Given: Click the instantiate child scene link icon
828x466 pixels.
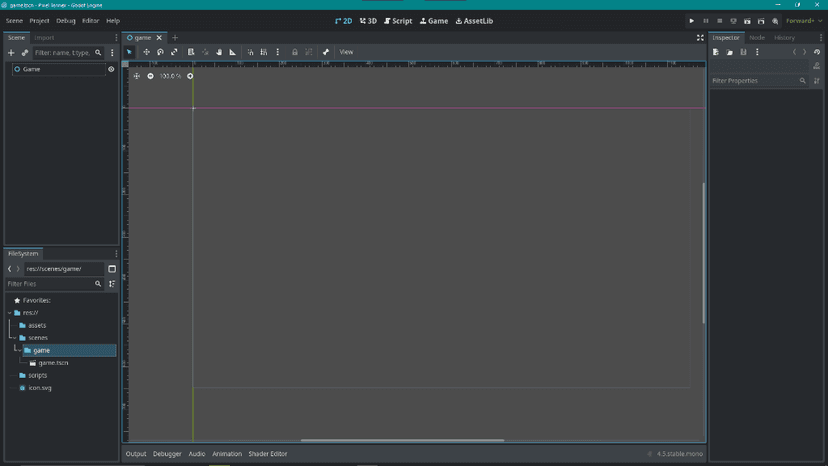Looking at the screenshot, I should coord(25,53).
